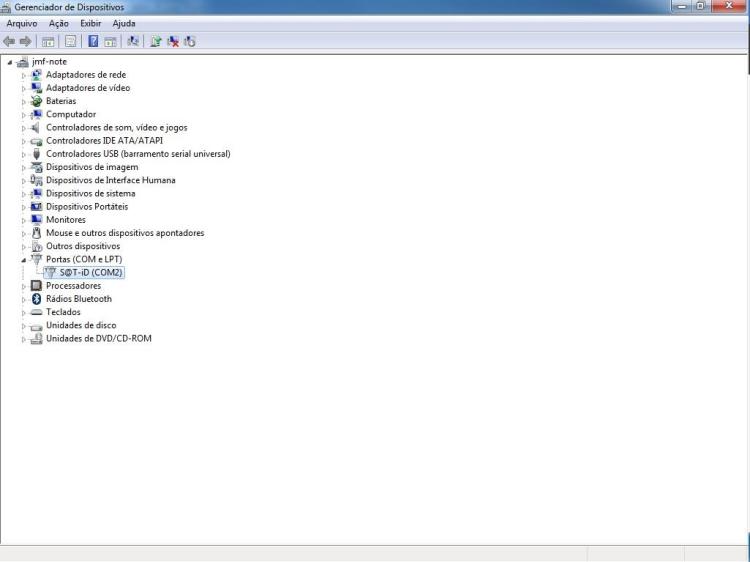750x562 pixels.
Task: Select Unidades de disco entry
Action: [x=81, y=325]
